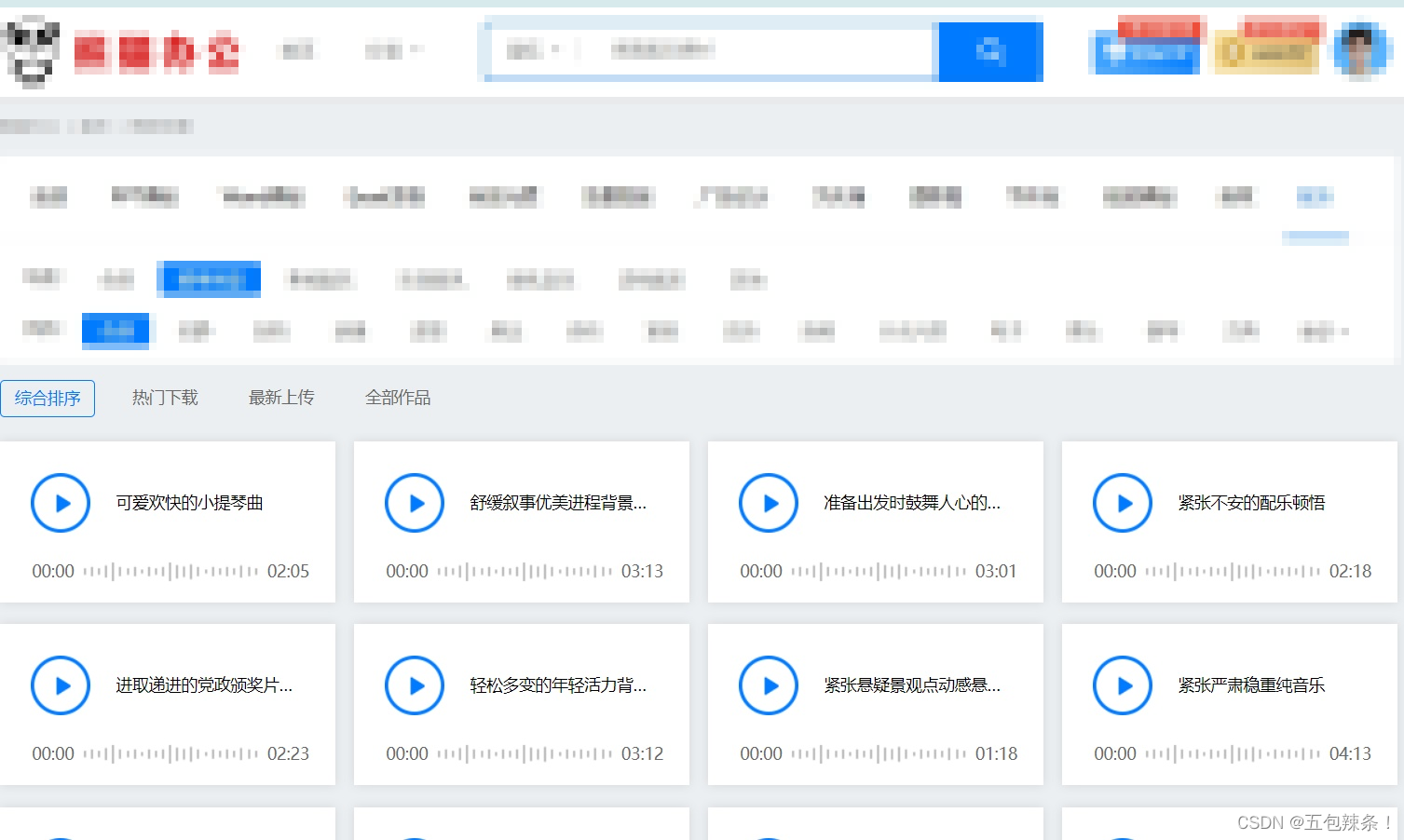The width and height of the screenshot is (1404, 840).
Task: Open the title 轻松多变的年轻活力背...
Action: click(558, 685)
